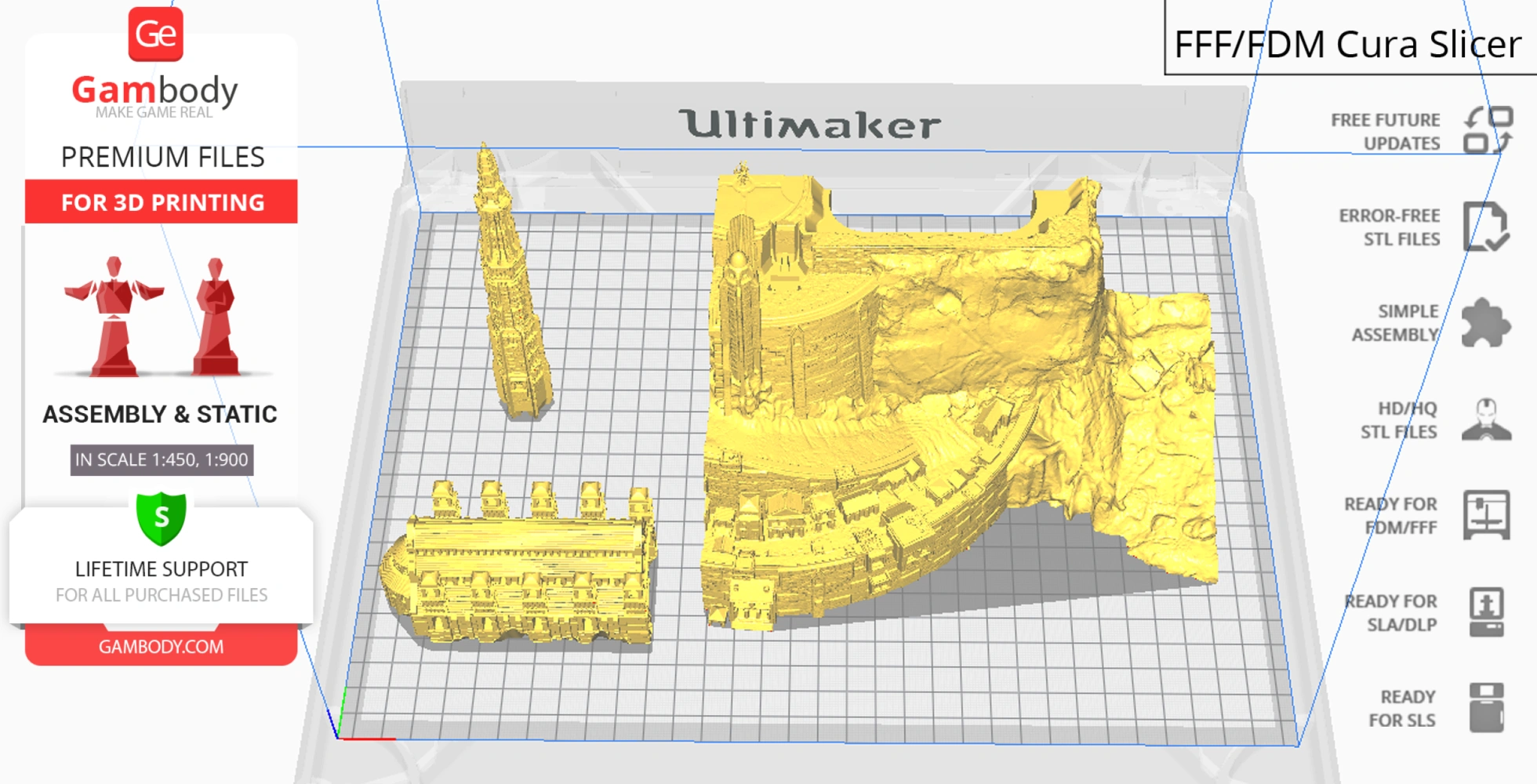
Task: Open the PREMIUM FILES section
Action: (x=162, y=158)
